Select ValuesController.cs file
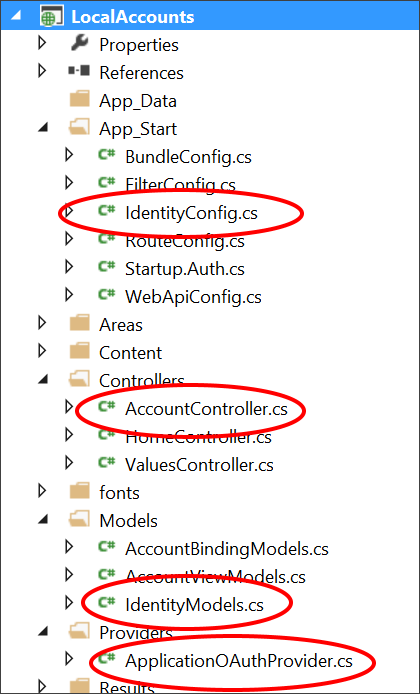Screen dimensions: 420x694 pyautogui.click(x=199, y=465)
